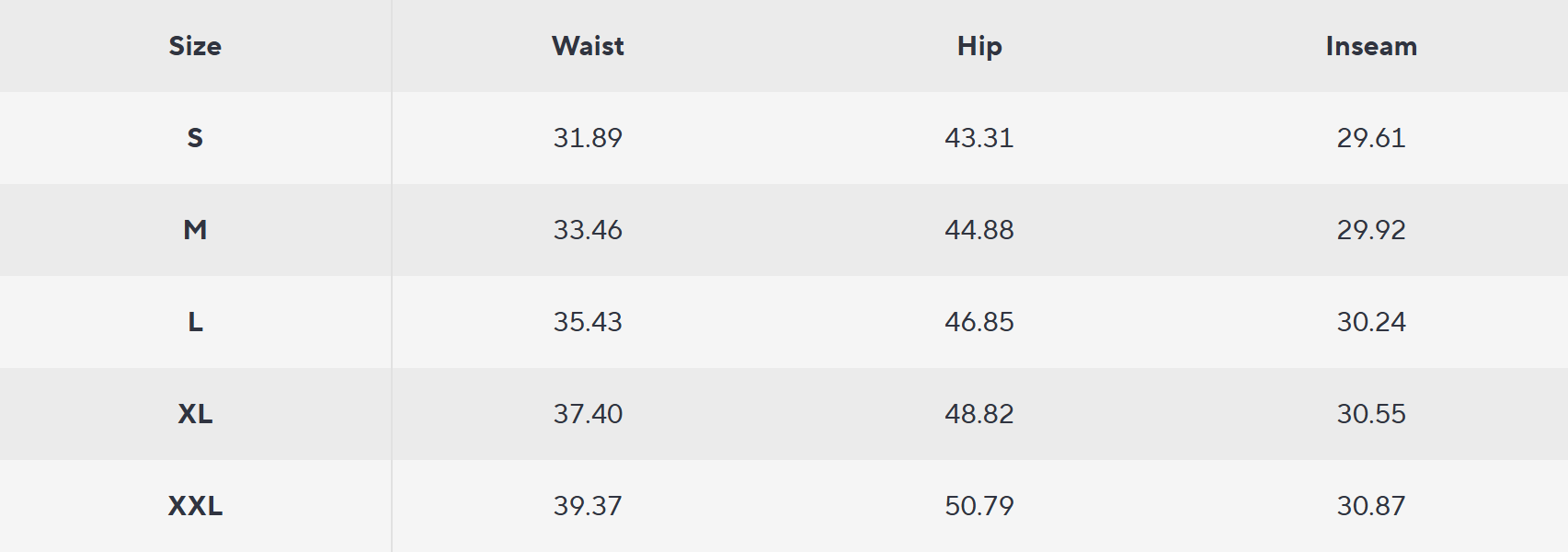Click hip value 50.79
1568x552 pixels.
pos(979,506)
